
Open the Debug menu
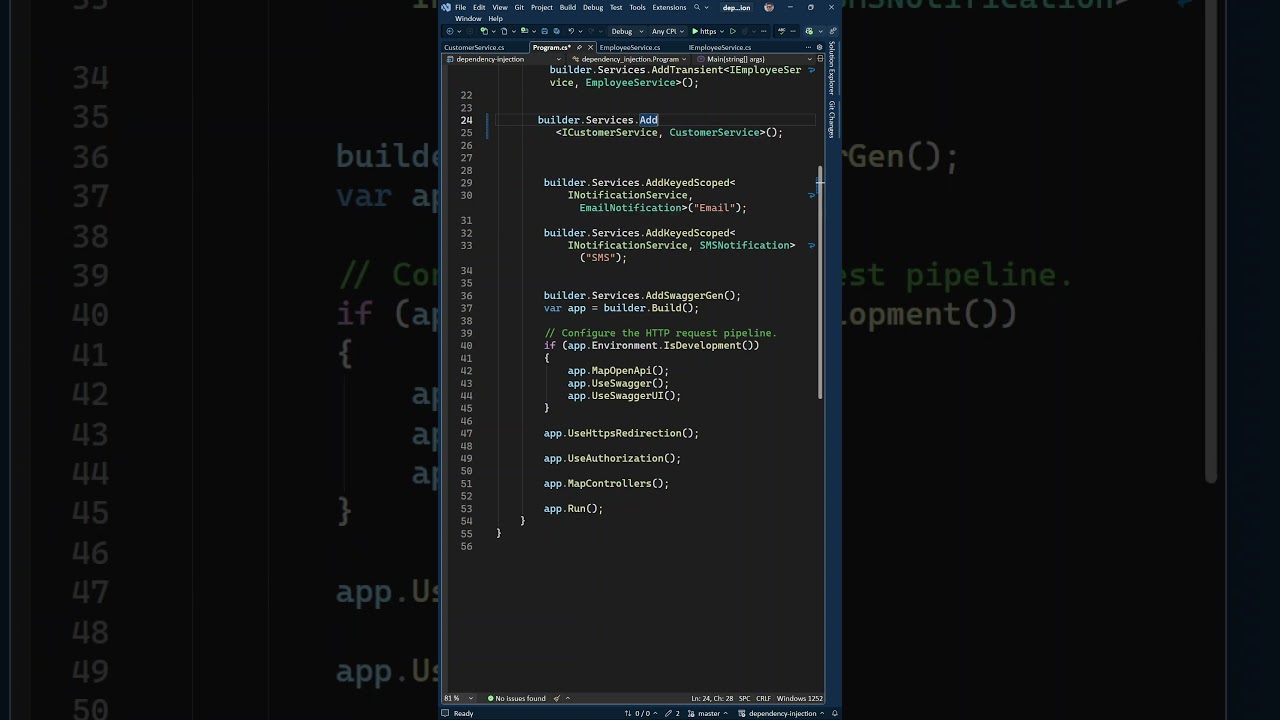[x=593, y=7]
